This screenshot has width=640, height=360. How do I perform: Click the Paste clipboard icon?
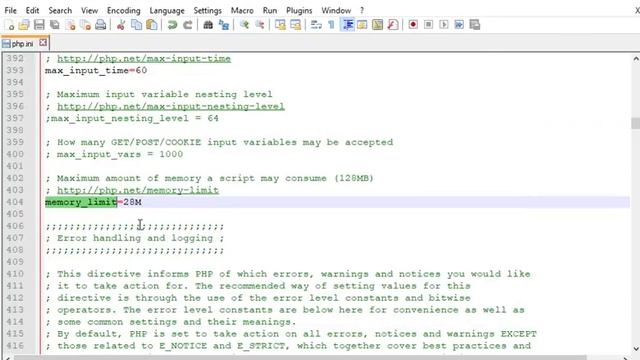[x=152, y=25]
